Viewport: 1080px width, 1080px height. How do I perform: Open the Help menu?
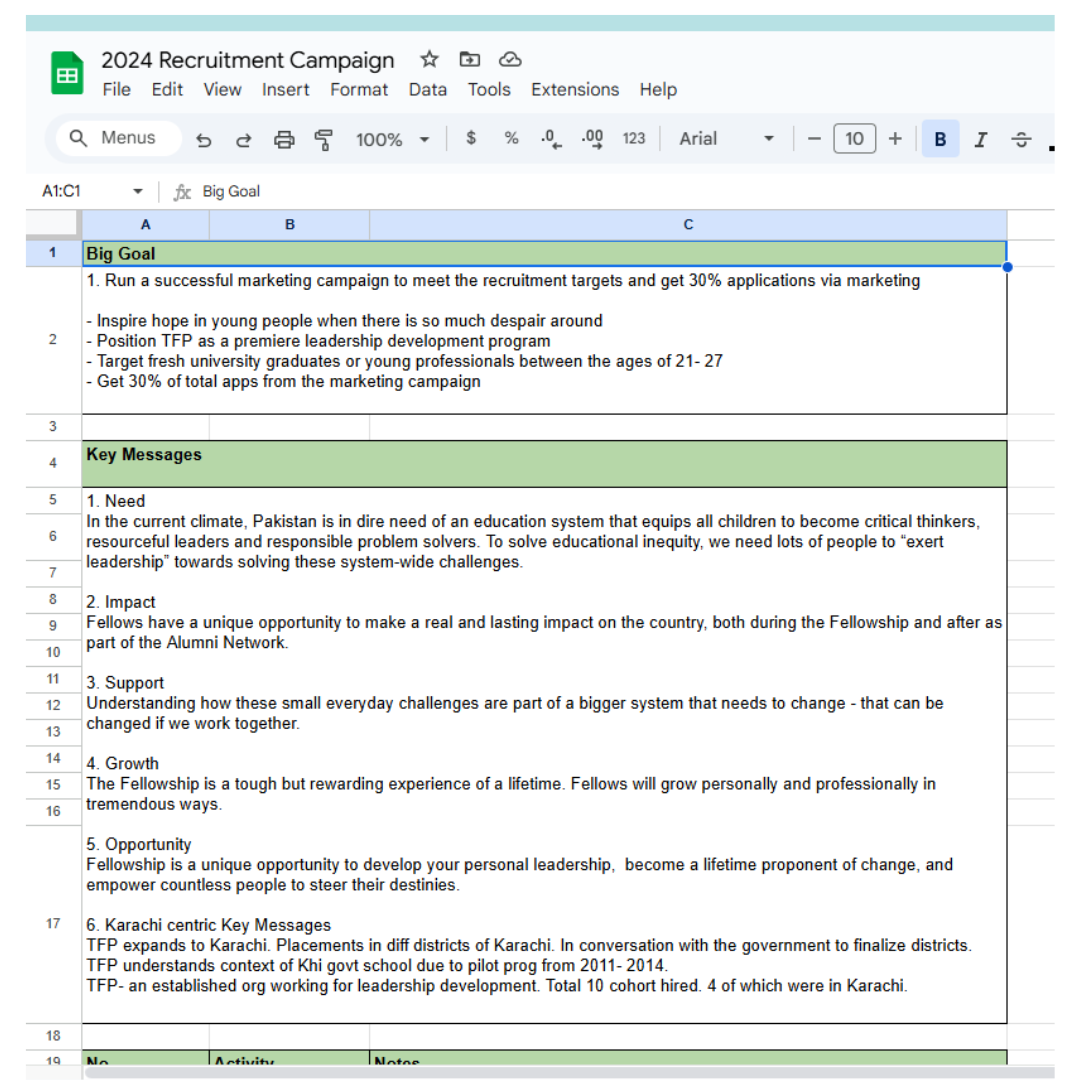(x=658, y=90)
